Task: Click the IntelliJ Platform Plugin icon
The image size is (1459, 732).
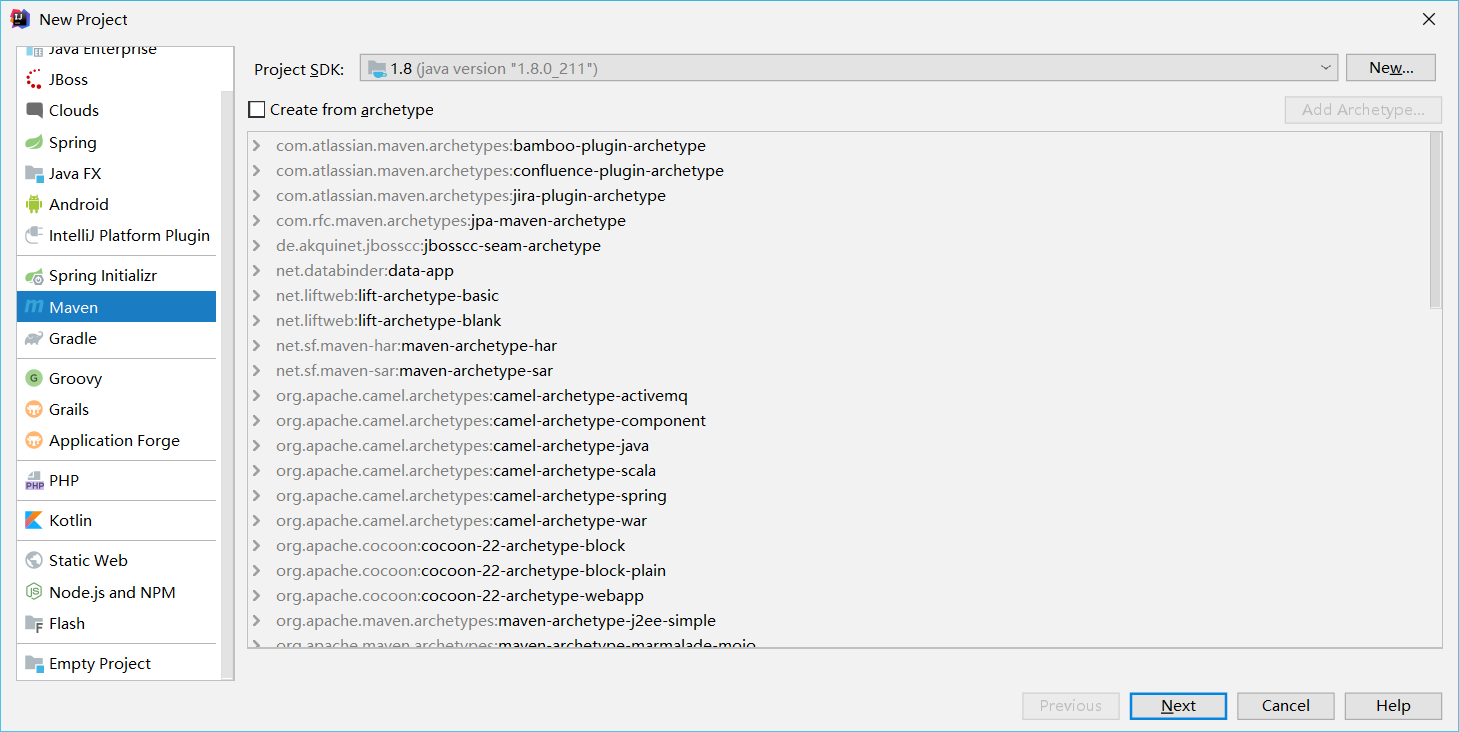Action: click(34, 236)
